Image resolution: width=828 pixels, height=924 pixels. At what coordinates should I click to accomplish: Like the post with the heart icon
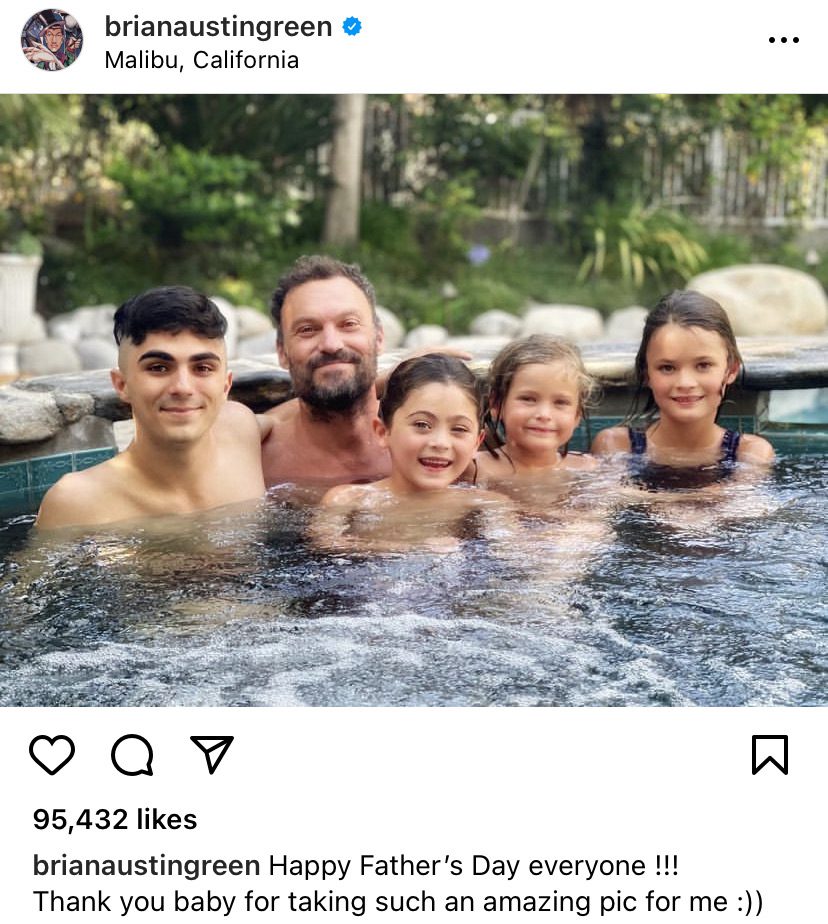pyautogui.click(x=52, y=755)
